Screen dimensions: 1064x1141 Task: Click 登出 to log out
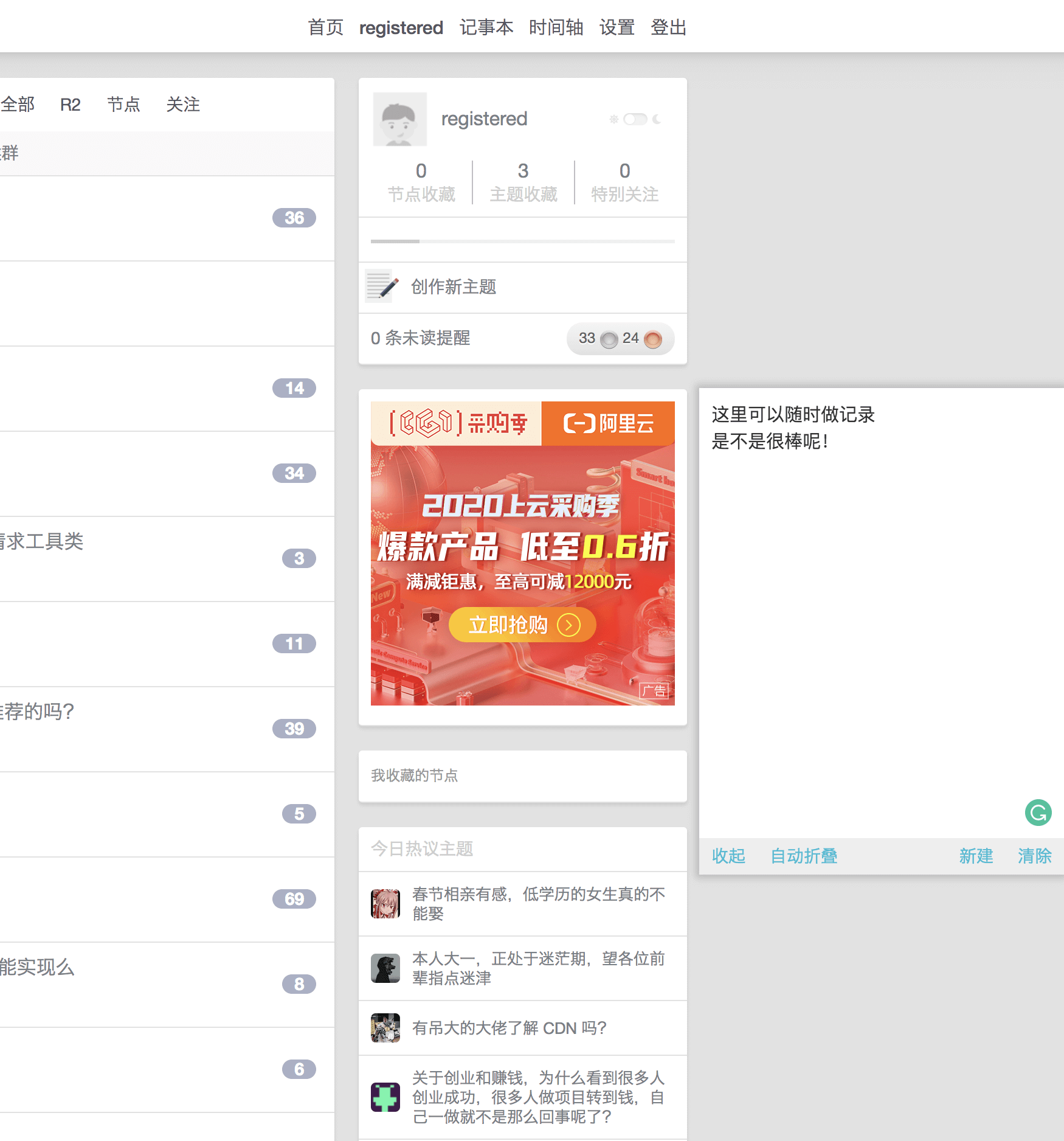pyautogui.click(x=669, y=27)
